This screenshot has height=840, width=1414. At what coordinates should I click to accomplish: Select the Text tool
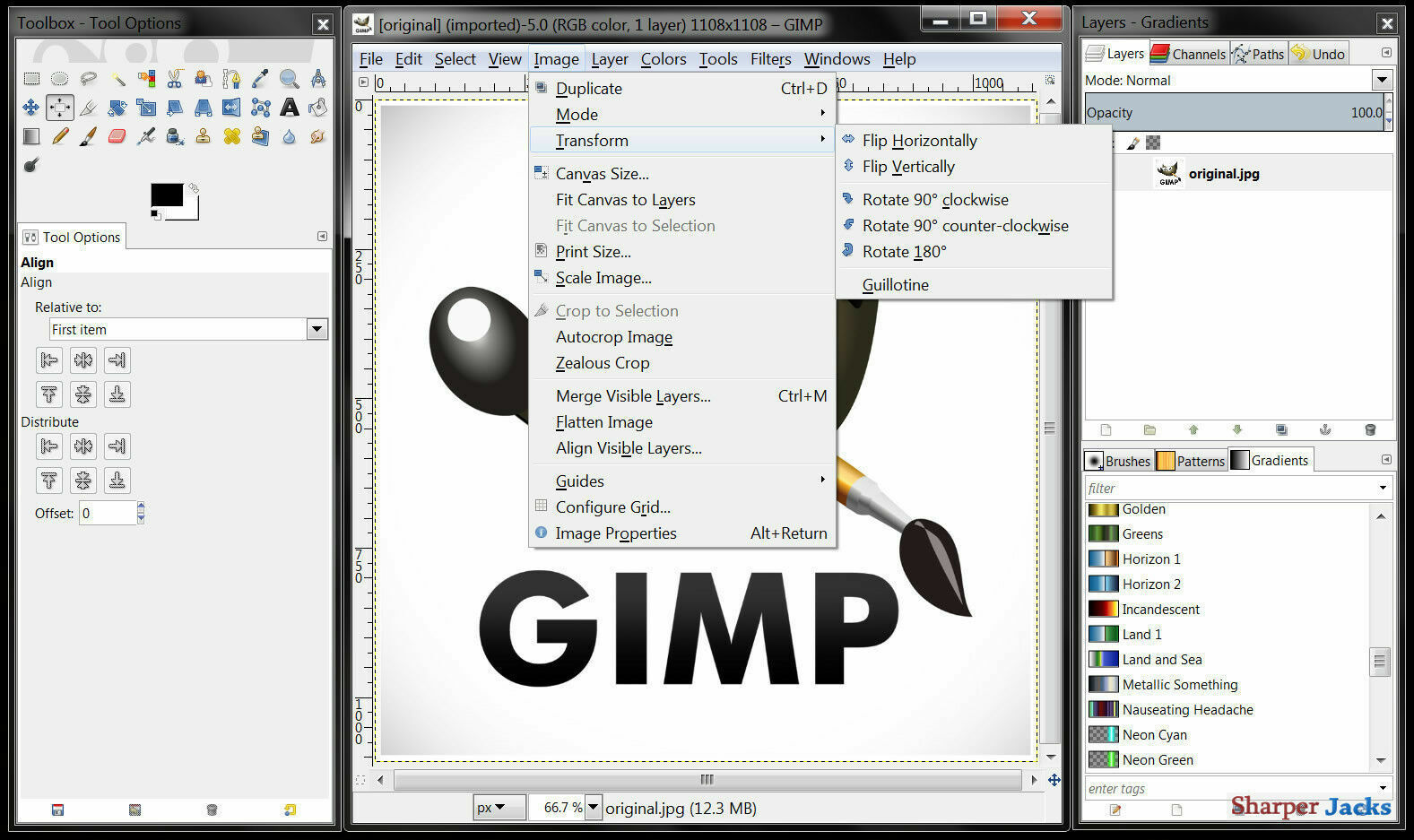289,108
